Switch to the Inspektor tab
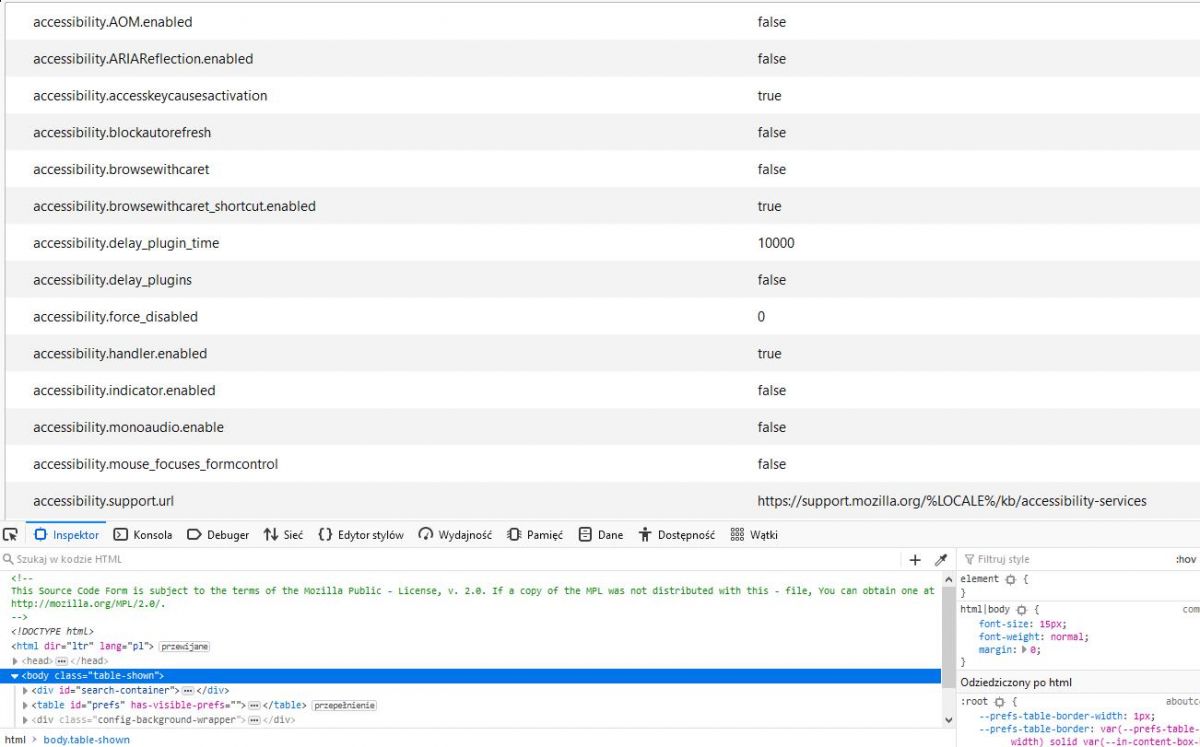This screenshot has height=747, width=1200. 66,535
